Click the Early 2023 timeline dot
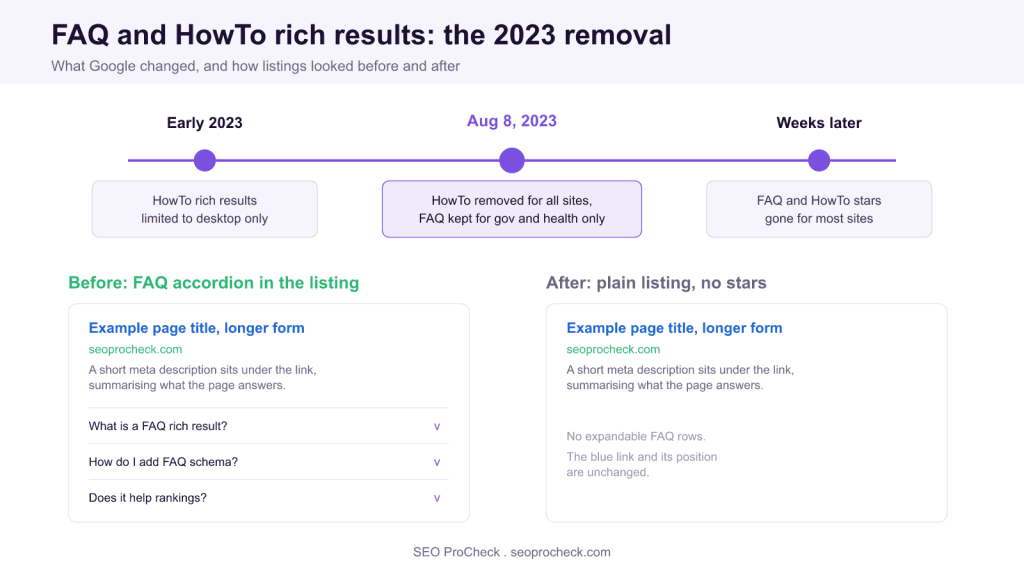The width and height of the screenshot is (1024, 576). [204, 160]
